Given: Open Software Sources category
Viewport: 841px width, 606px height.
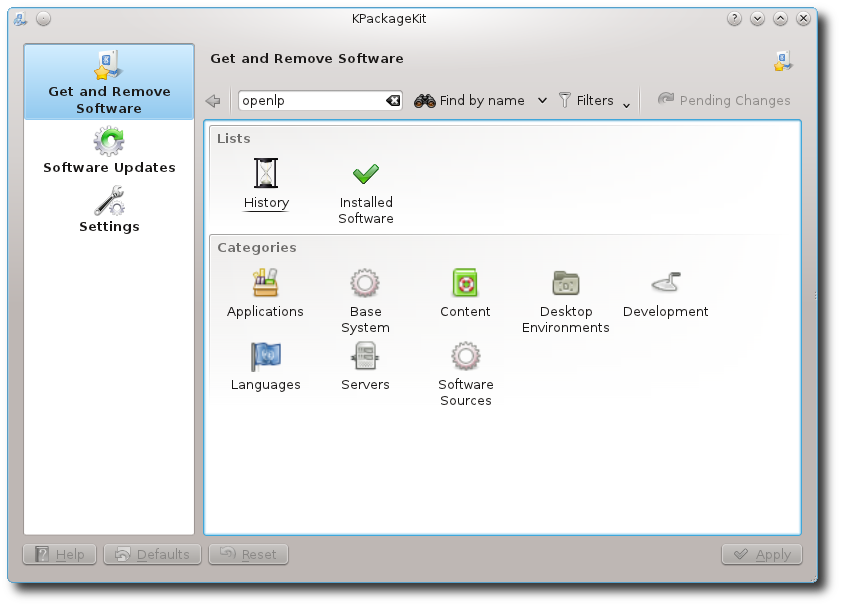Looking at the screenshot, I should 466,374.
